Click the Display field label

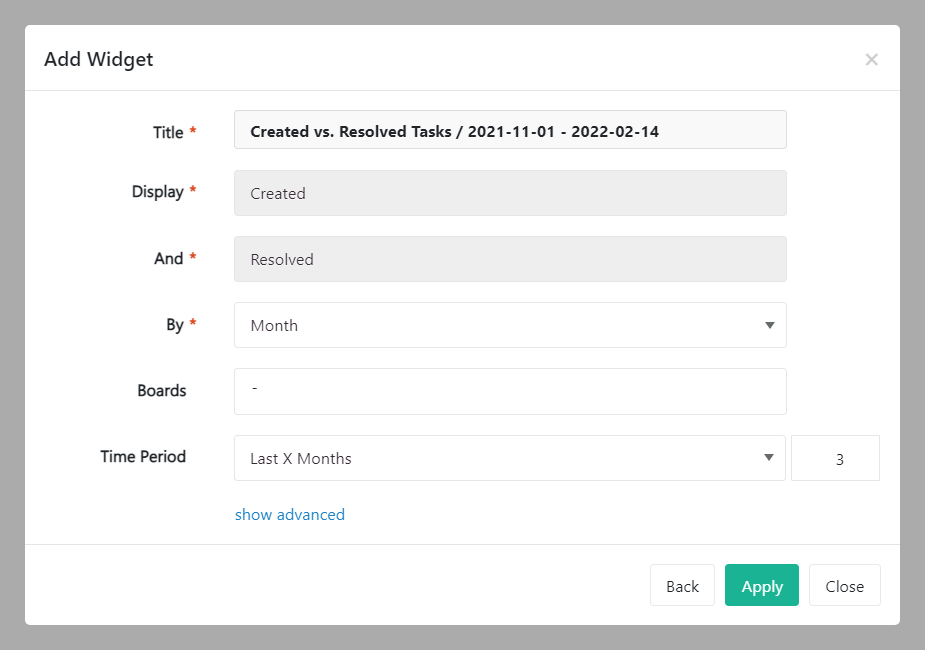158,192
